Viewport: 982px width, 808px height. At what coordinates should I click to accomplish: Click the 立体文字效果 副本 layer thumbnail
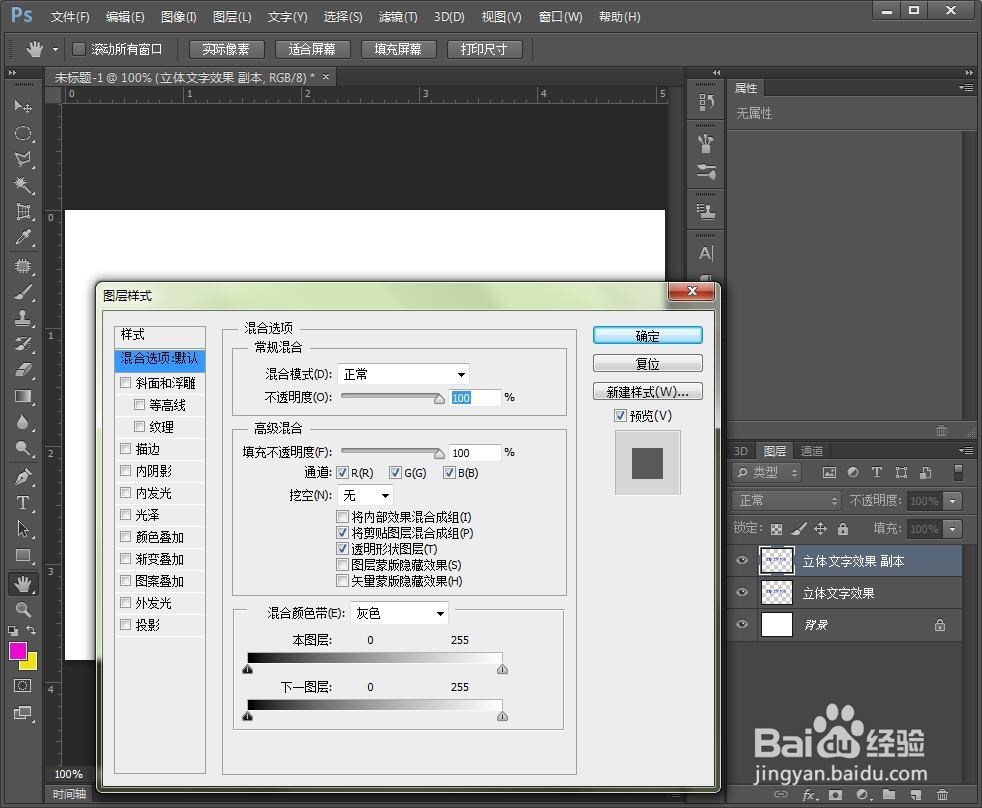coord(777,560)
